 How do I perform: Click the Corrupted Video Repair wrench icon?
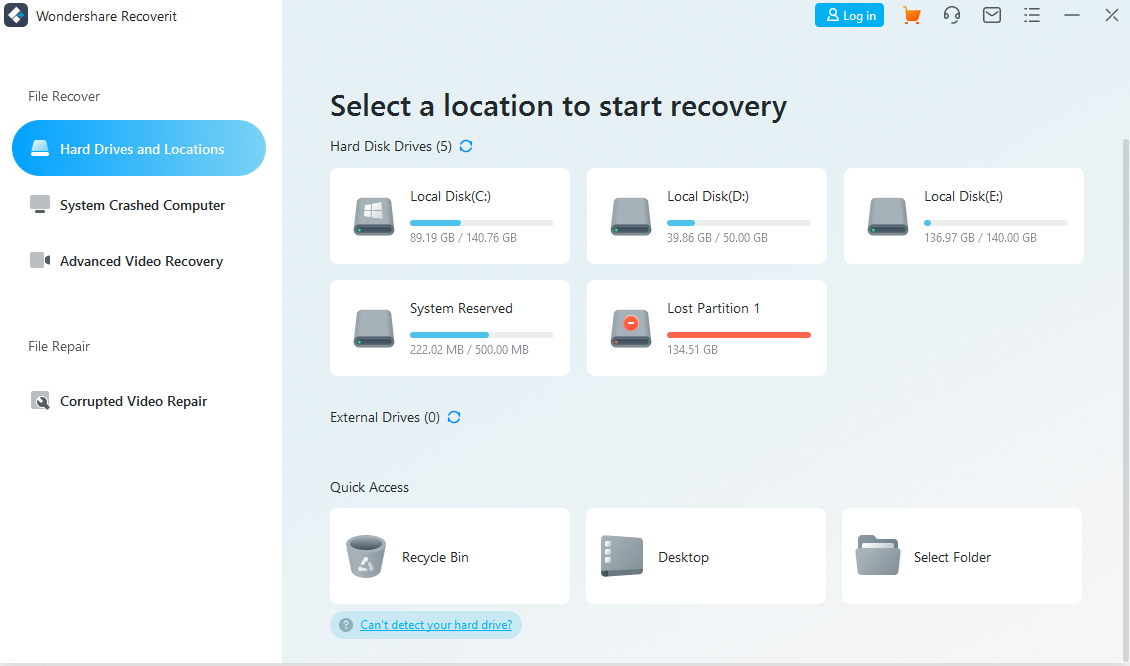[40, 401]
